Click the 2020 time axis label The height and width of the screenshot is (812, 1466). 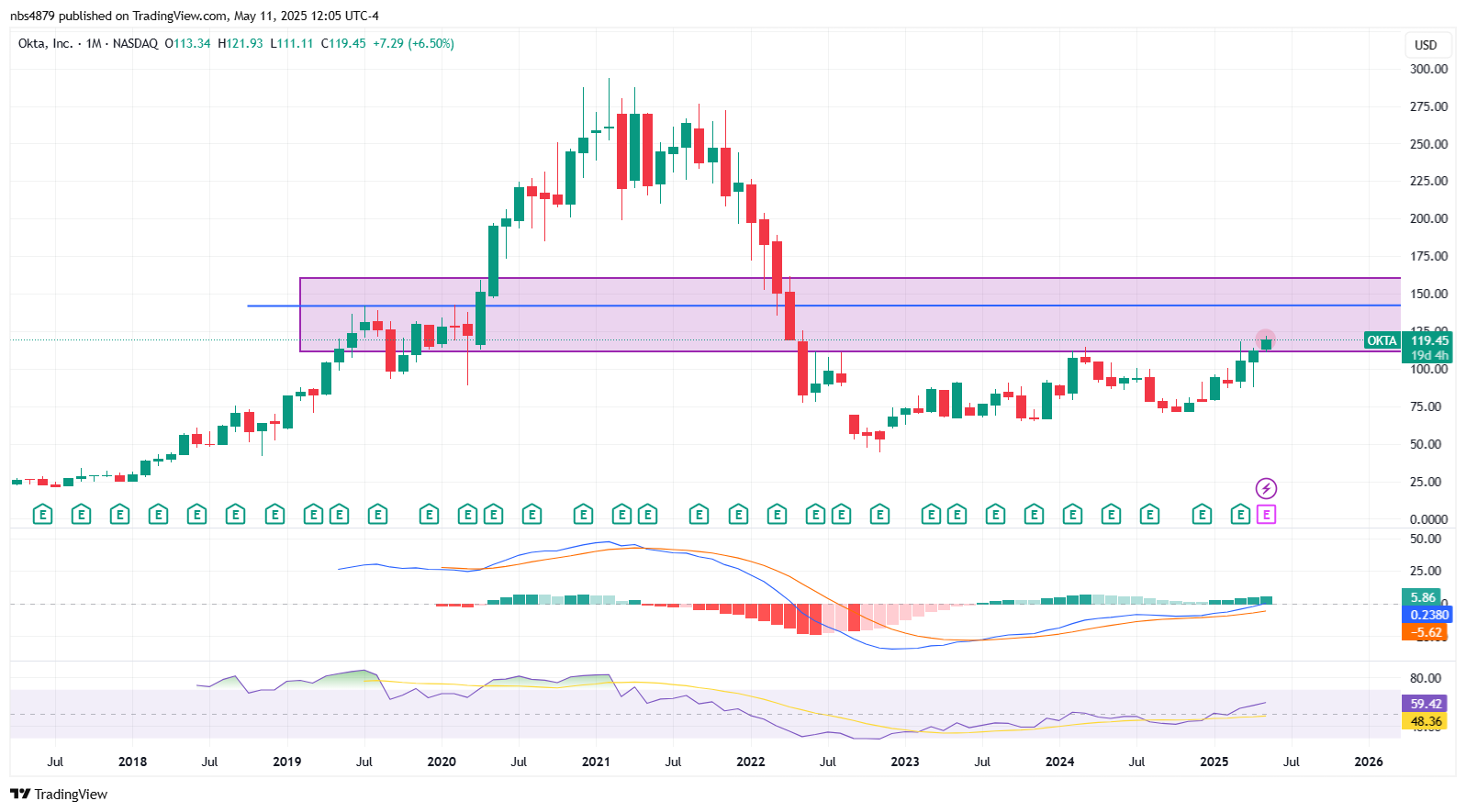pyautogui.click(x=442, y=762)
